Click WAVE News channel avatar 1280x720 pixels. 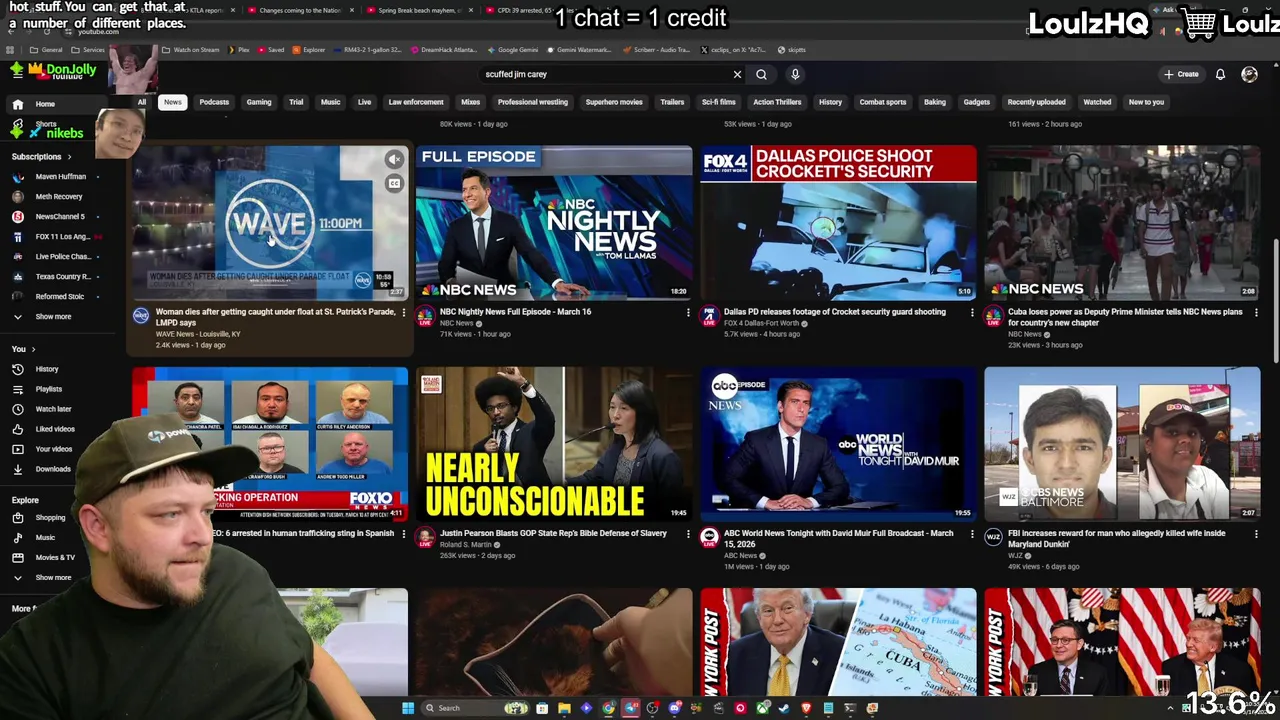(x=141, y=316)
